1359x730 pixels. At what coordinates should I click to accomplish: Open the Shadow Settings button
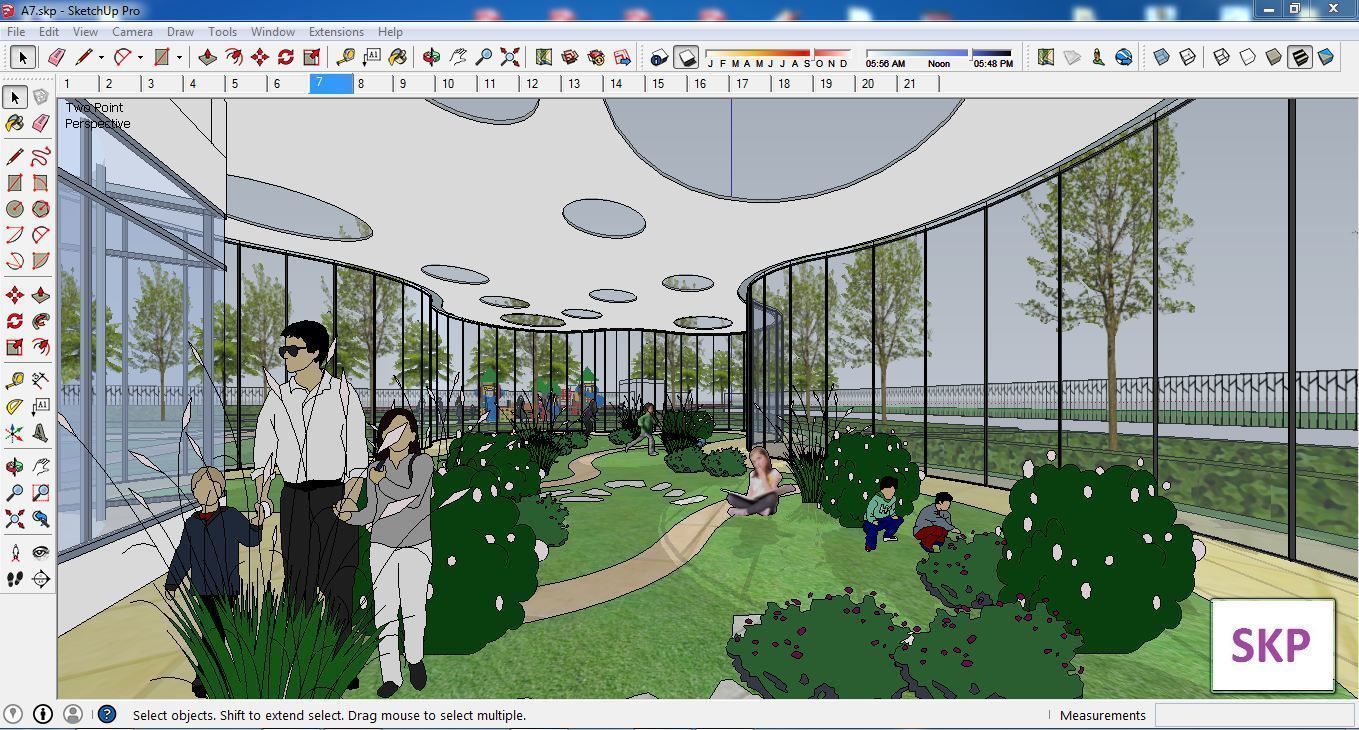click(x=660, y=57)
